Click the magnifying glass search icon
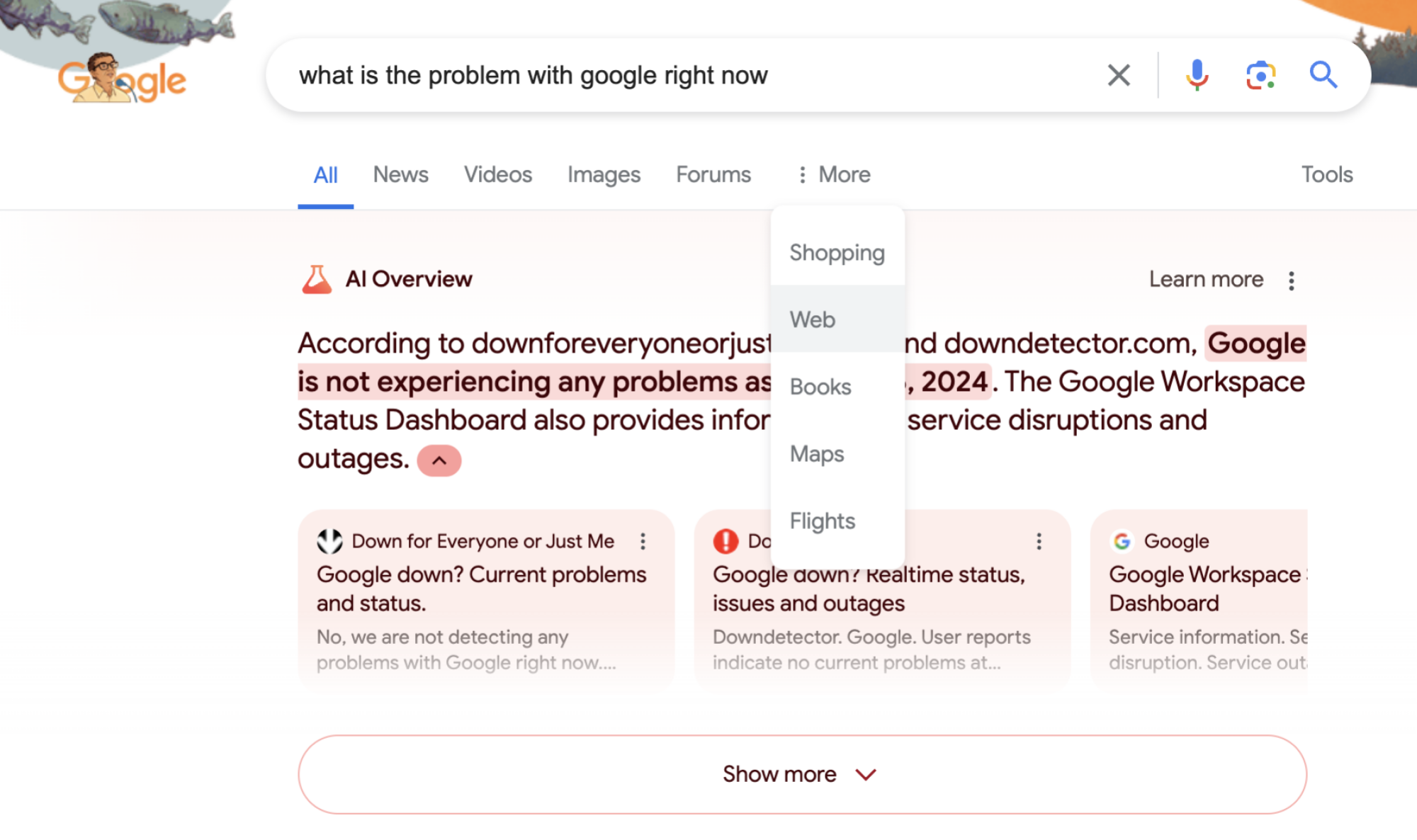The width and height of the screenshot is (1417, 840). pyautogui.click(x=1324, y=75)
